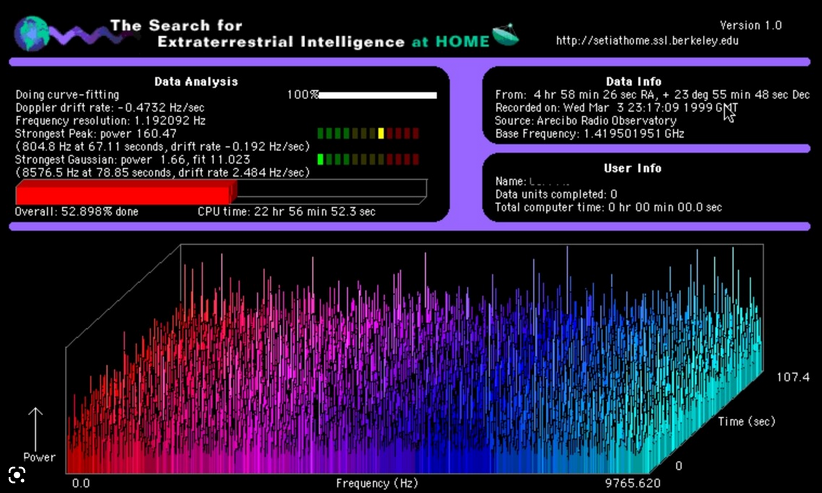Open the setiathome.ssl.berkeley.edu link
The height and width of the screenshot is (493, 822).
point(647,41)
